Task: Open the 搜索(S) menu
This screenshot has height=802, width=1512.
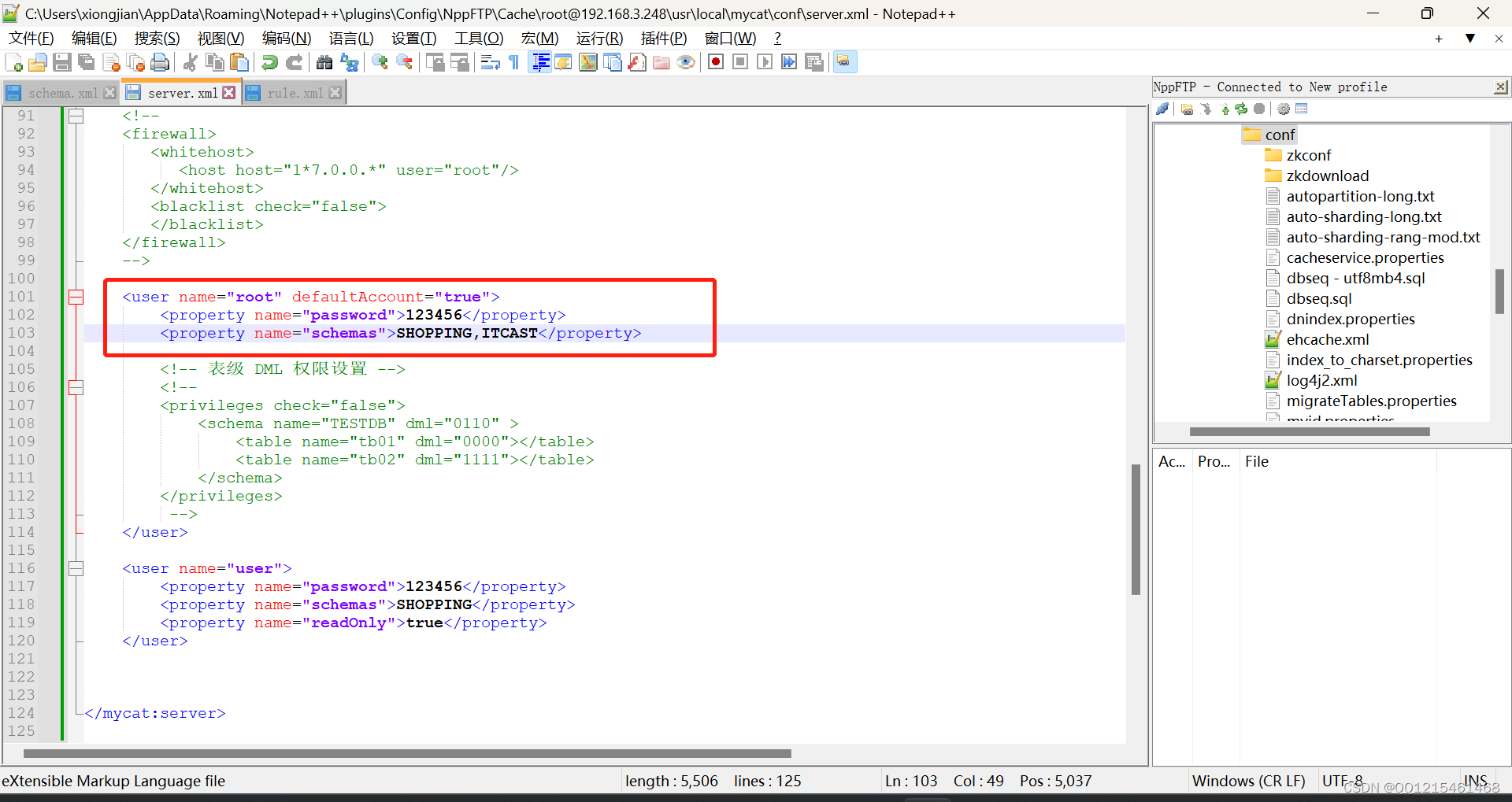Action: point(157,38)
